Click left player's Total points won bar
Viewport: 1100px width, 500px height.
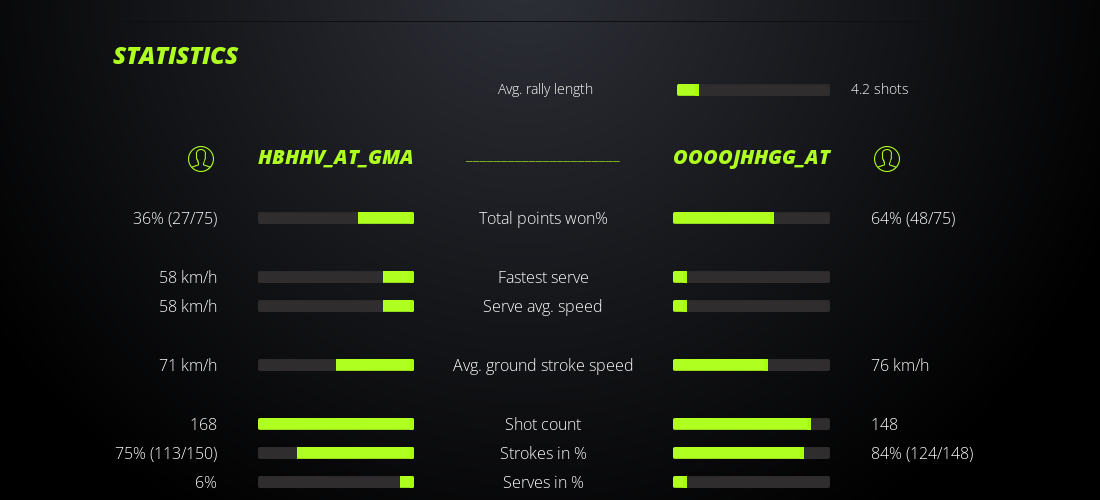click(x=336, y=218)
